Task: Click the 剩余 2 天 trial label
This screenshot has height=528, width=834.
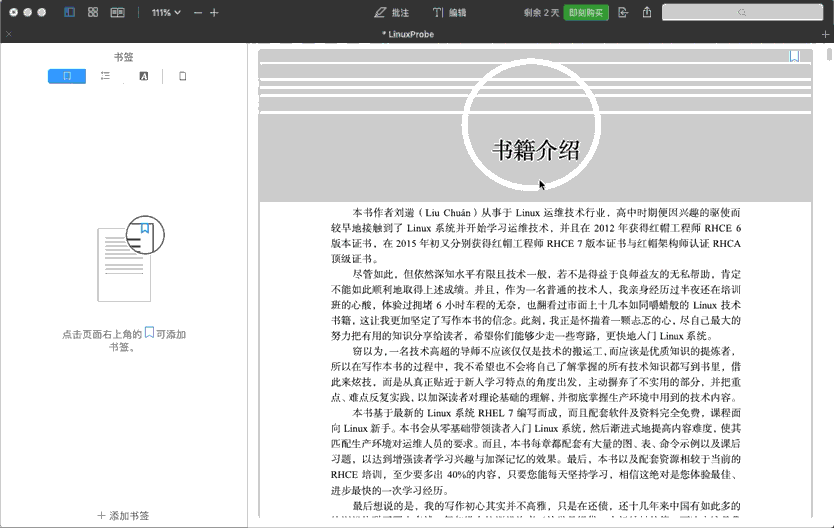Action: 541,13
